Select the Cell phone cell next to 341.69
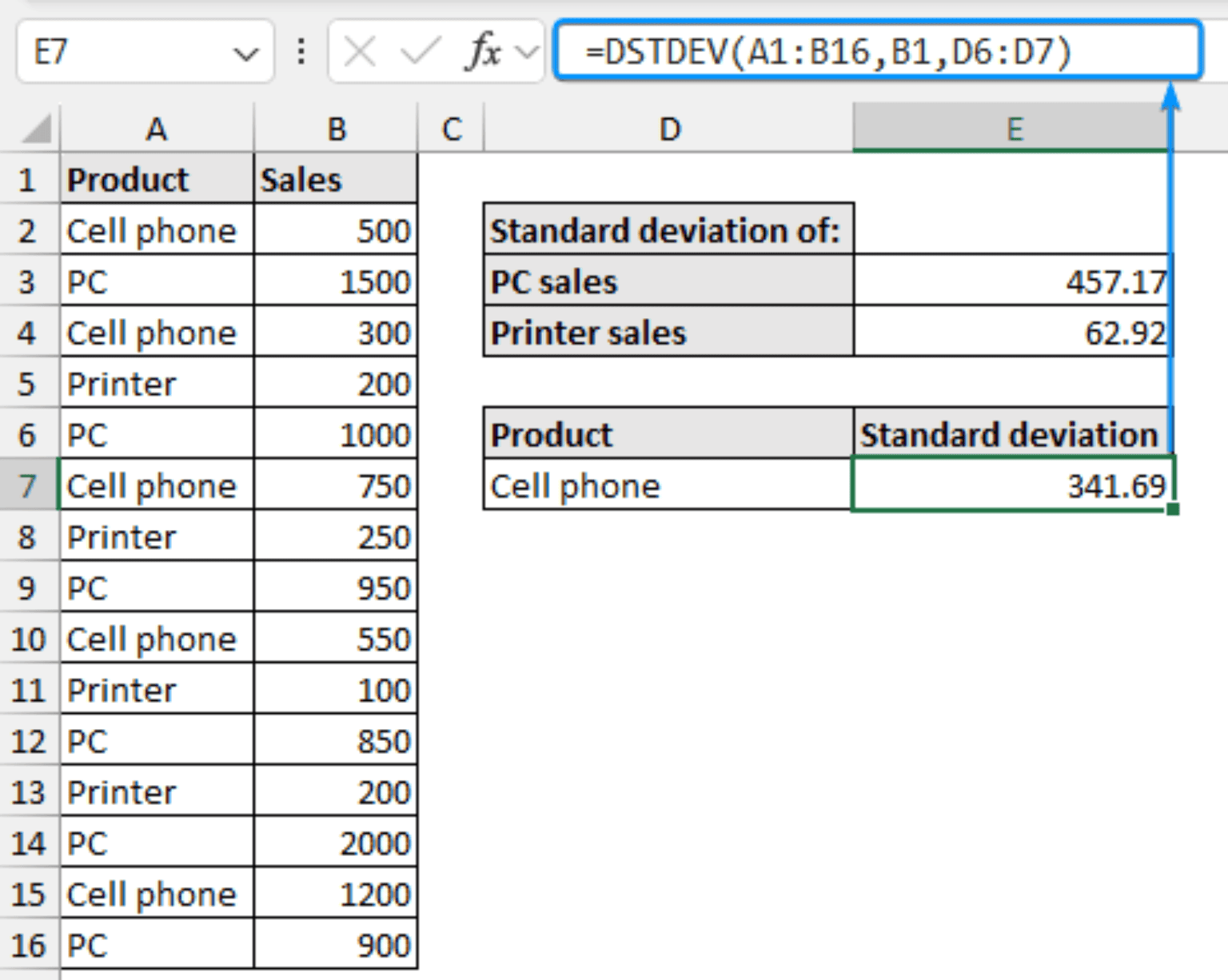Screen dimensions: 1228x980 coord(668,485)
